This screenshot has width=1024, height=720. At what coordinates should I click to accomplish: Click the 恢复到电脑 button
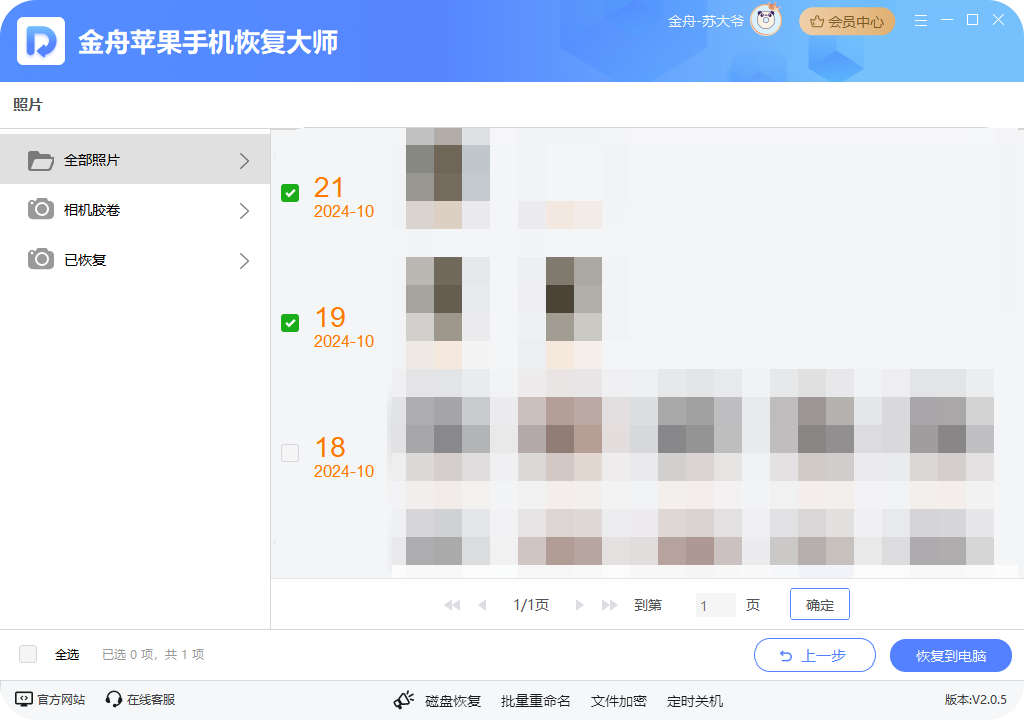(950, 656)
